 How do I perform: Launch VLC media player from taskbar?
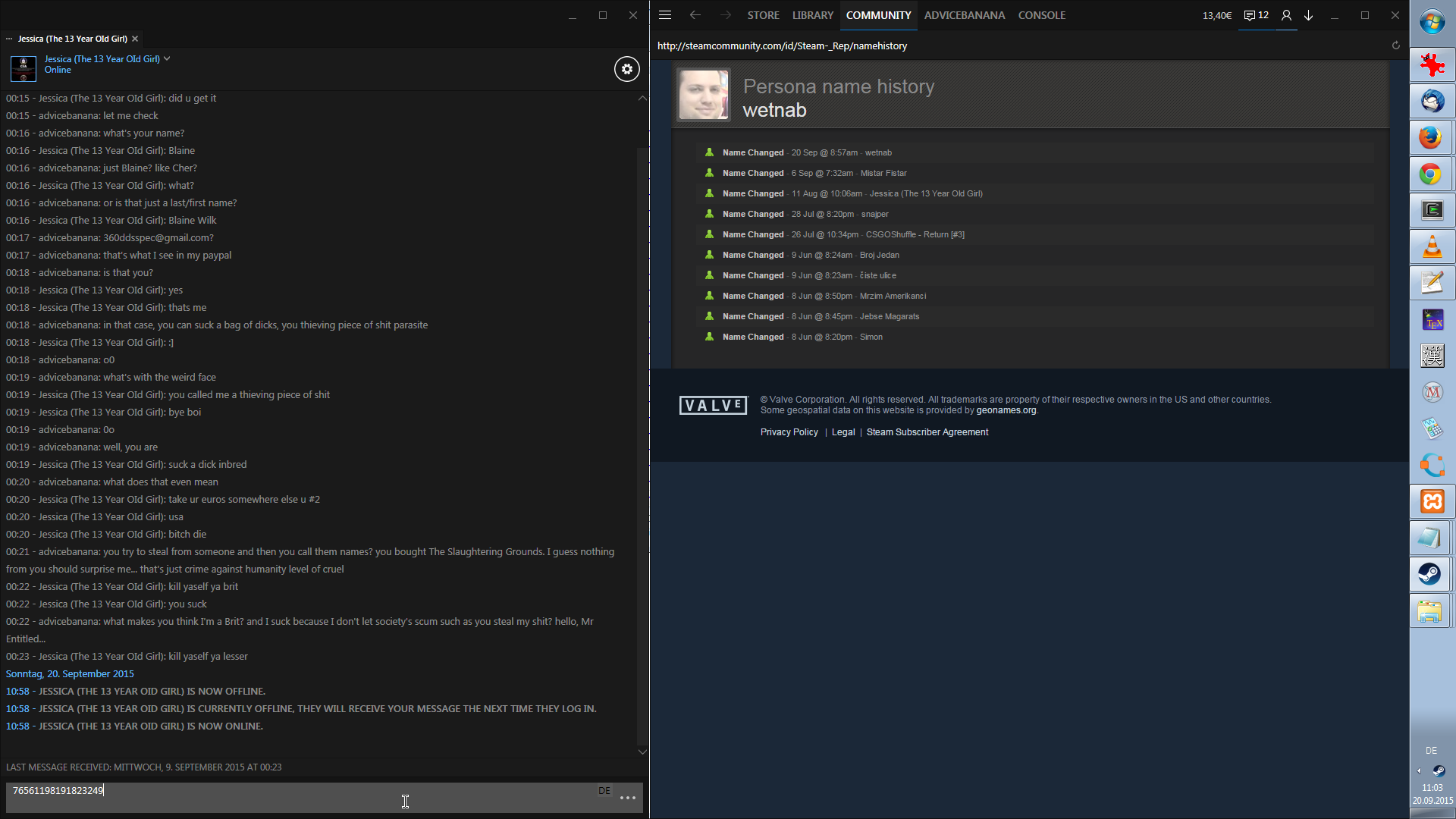[1431, 246]
